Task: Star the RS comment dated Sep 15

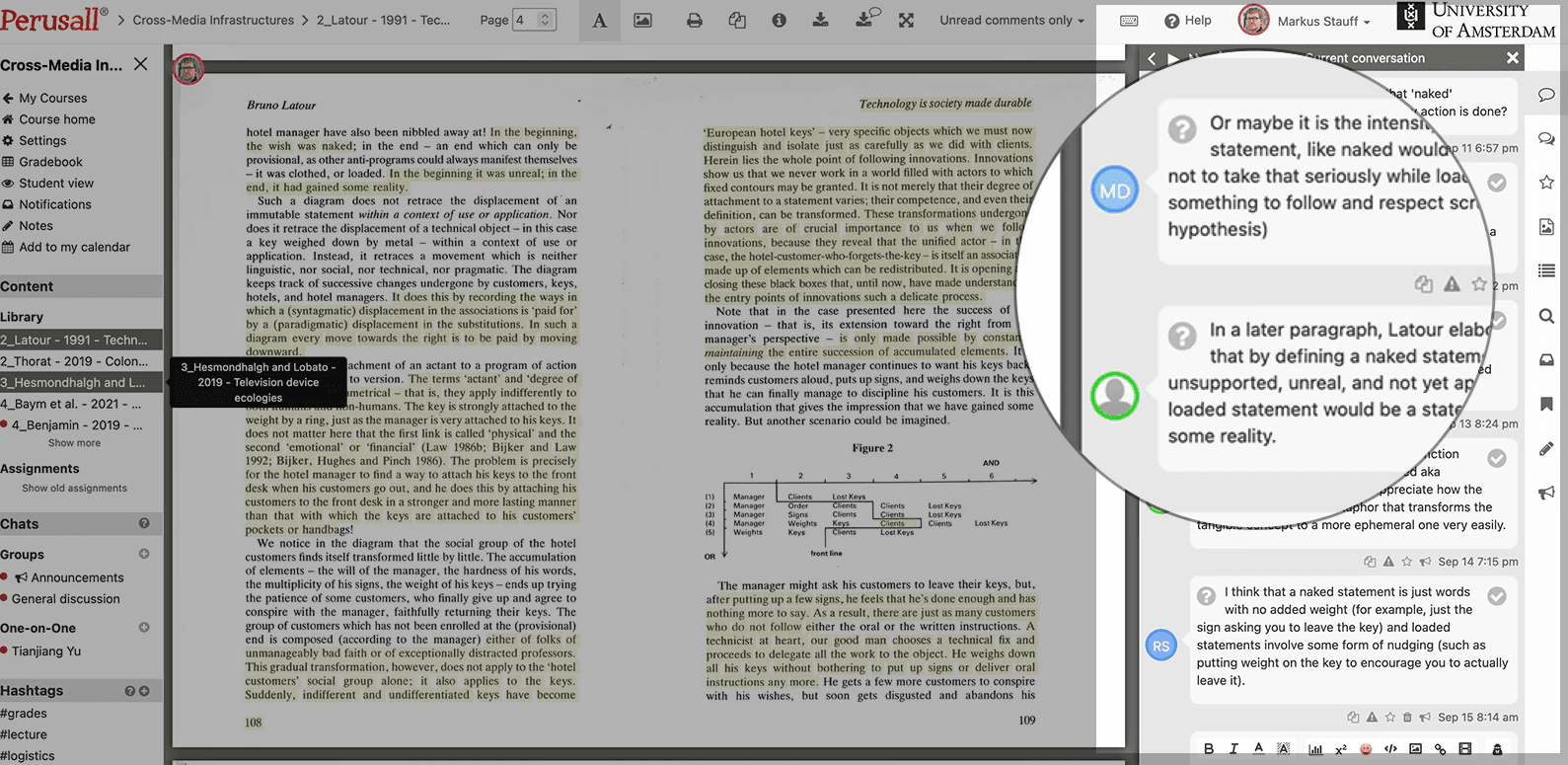Action: pos(1389,718)
